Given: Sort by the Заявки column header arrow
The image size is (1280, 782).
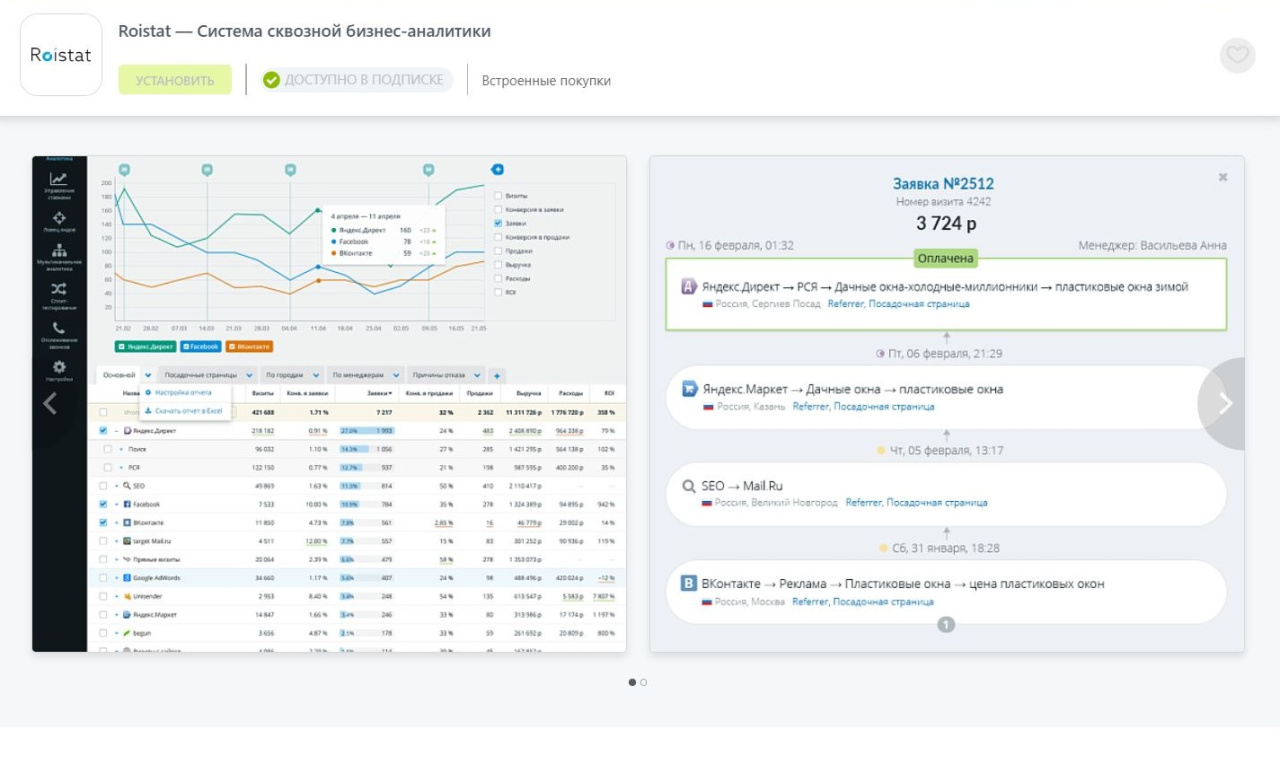Looking at the screenshot, I should 390,394.
